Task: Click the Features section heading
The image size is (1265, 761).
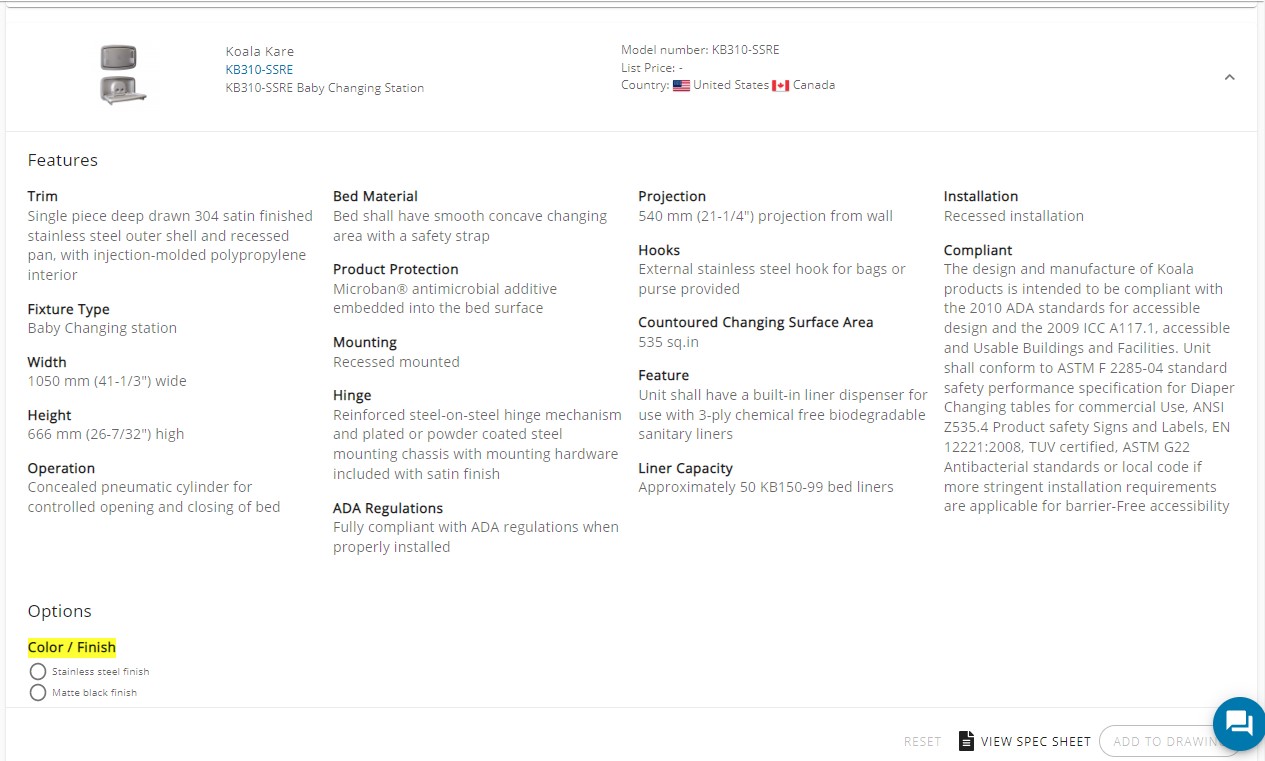Action: tap(63, 160)
